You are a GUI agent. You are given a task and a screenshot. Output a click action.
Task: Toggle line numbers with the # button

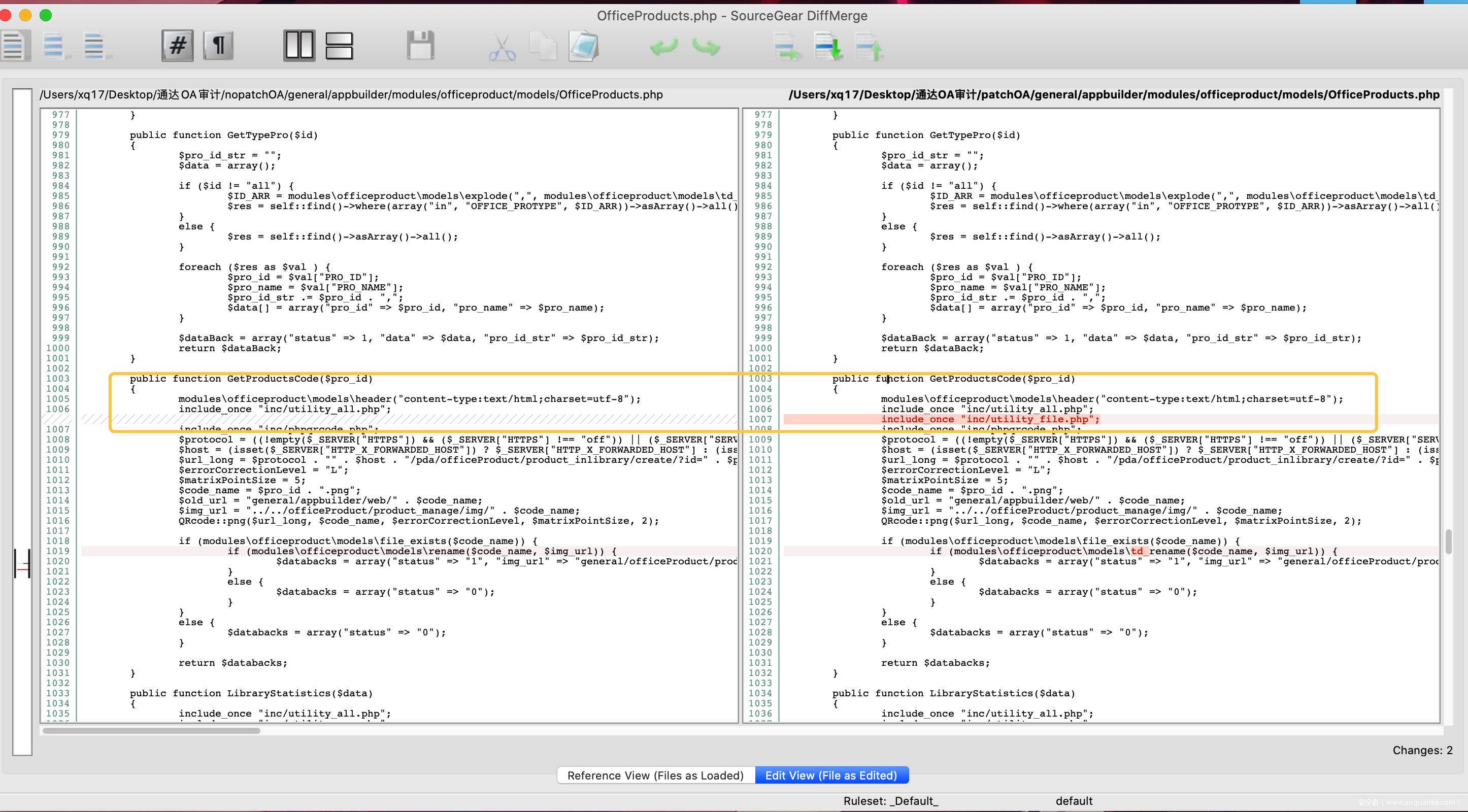pyautogui.click(x=177, y=46)
